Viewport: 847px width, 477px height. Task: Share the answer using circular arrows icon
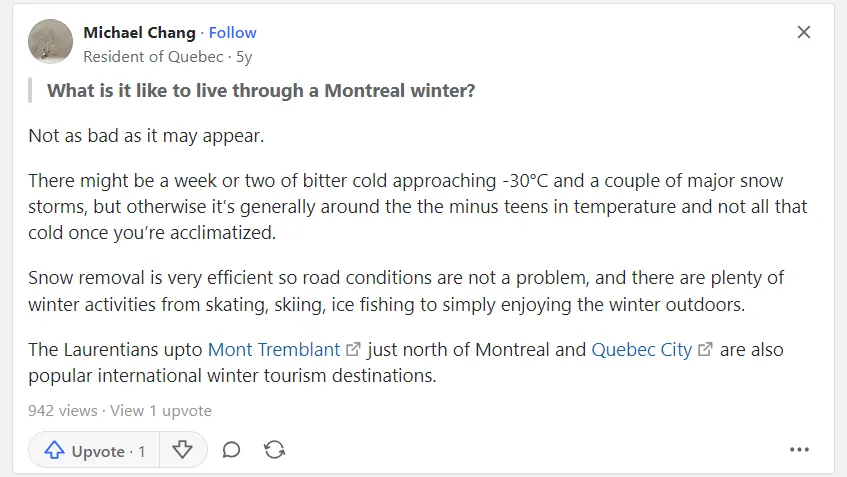(274, 449)
